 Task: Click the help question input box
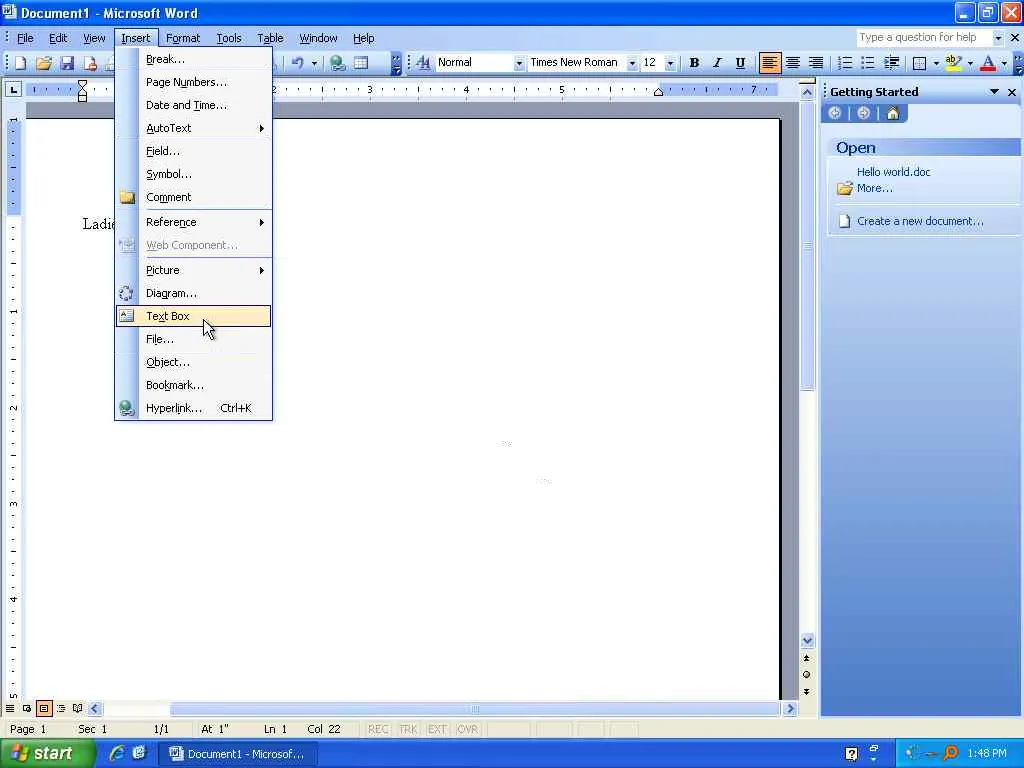click(x=923, y=37)
